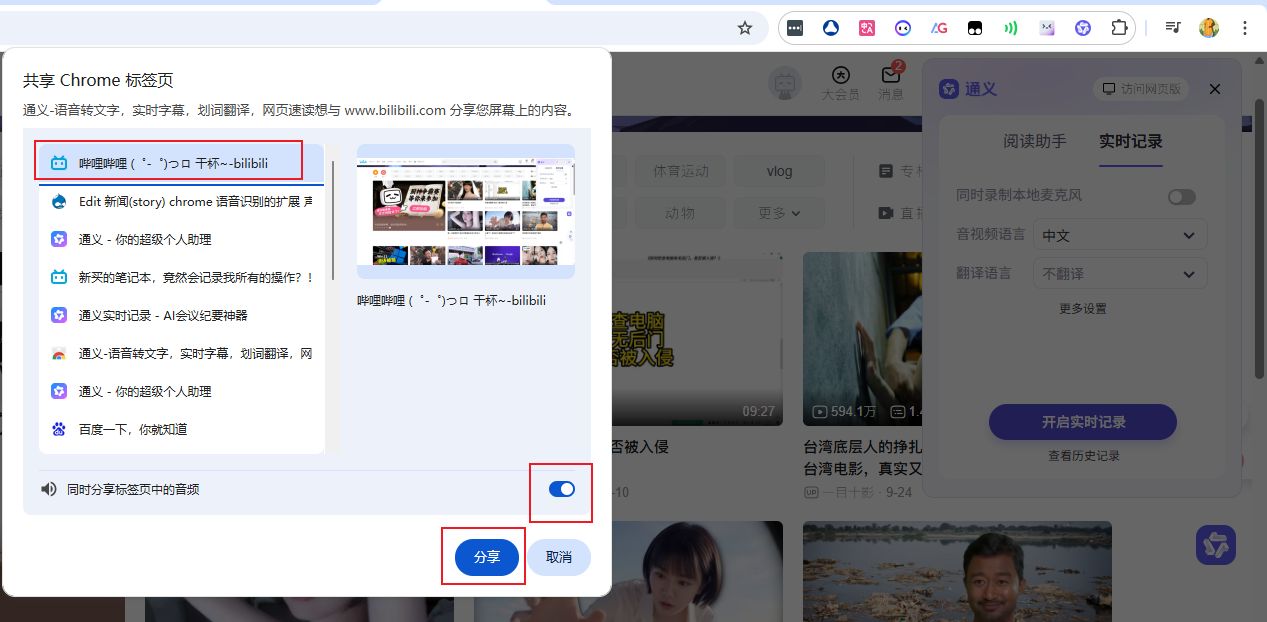
Task: Click the Chrome three-dot menu icon
Action: pyautogui.click(x=1245, y=28)
